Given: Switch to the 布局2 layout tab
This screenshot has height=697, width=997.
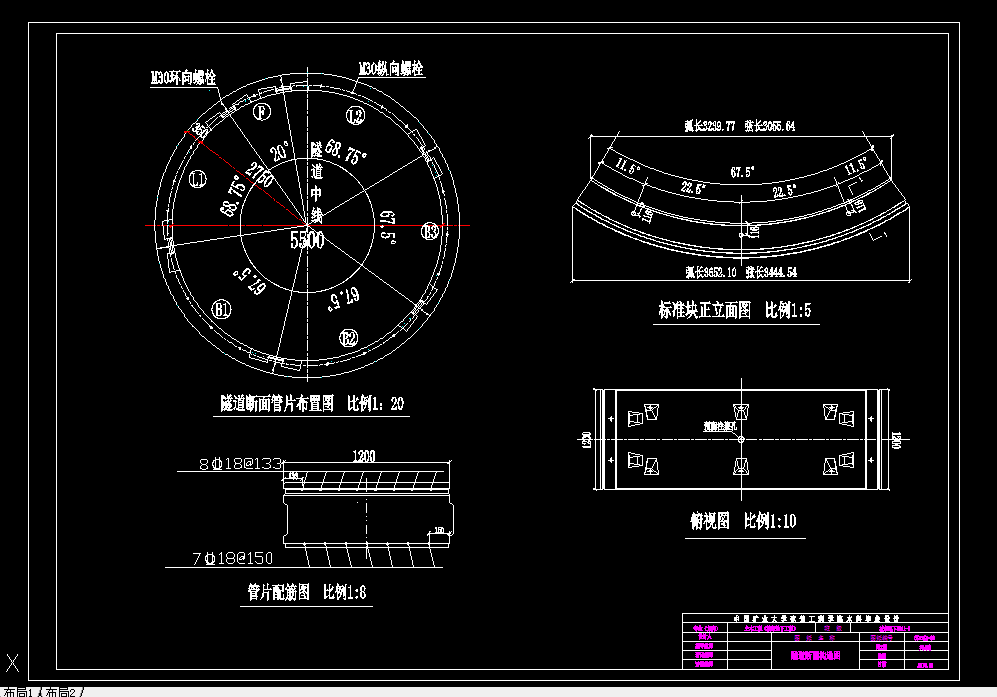Looking at the screenshot, I should [x=61, y=692].
